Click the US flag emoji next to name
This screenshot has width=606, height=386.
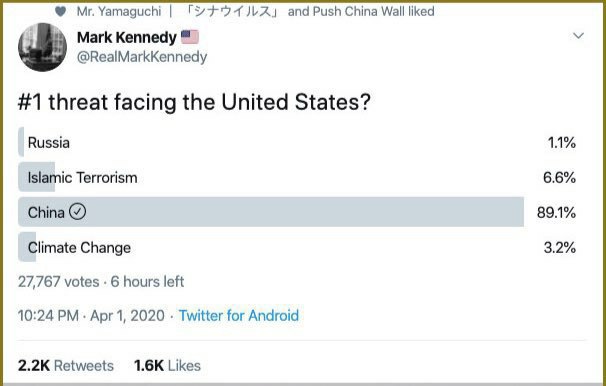click(190, 37)
